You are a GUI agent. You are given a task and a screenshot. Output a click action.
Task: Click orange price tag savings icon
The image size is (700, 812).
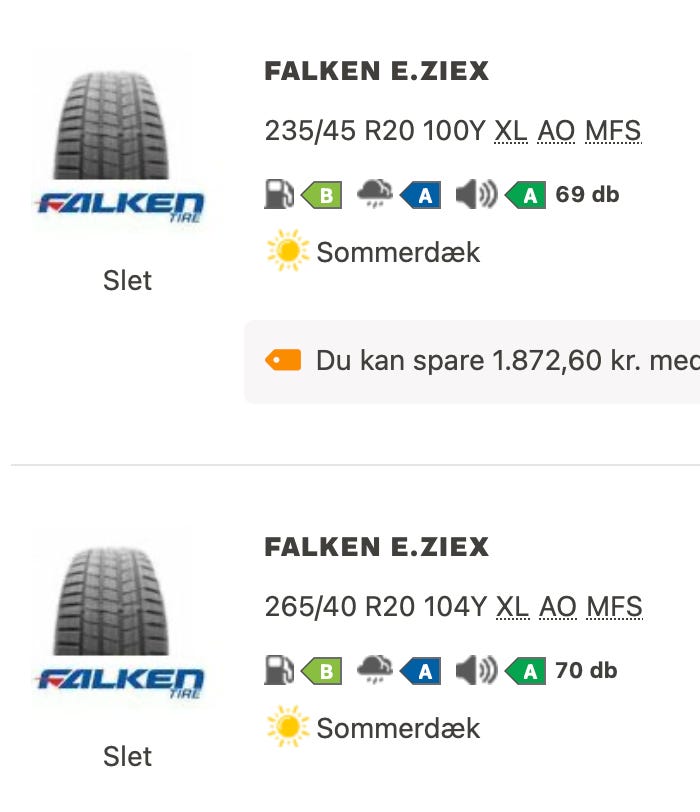(283, 360)
